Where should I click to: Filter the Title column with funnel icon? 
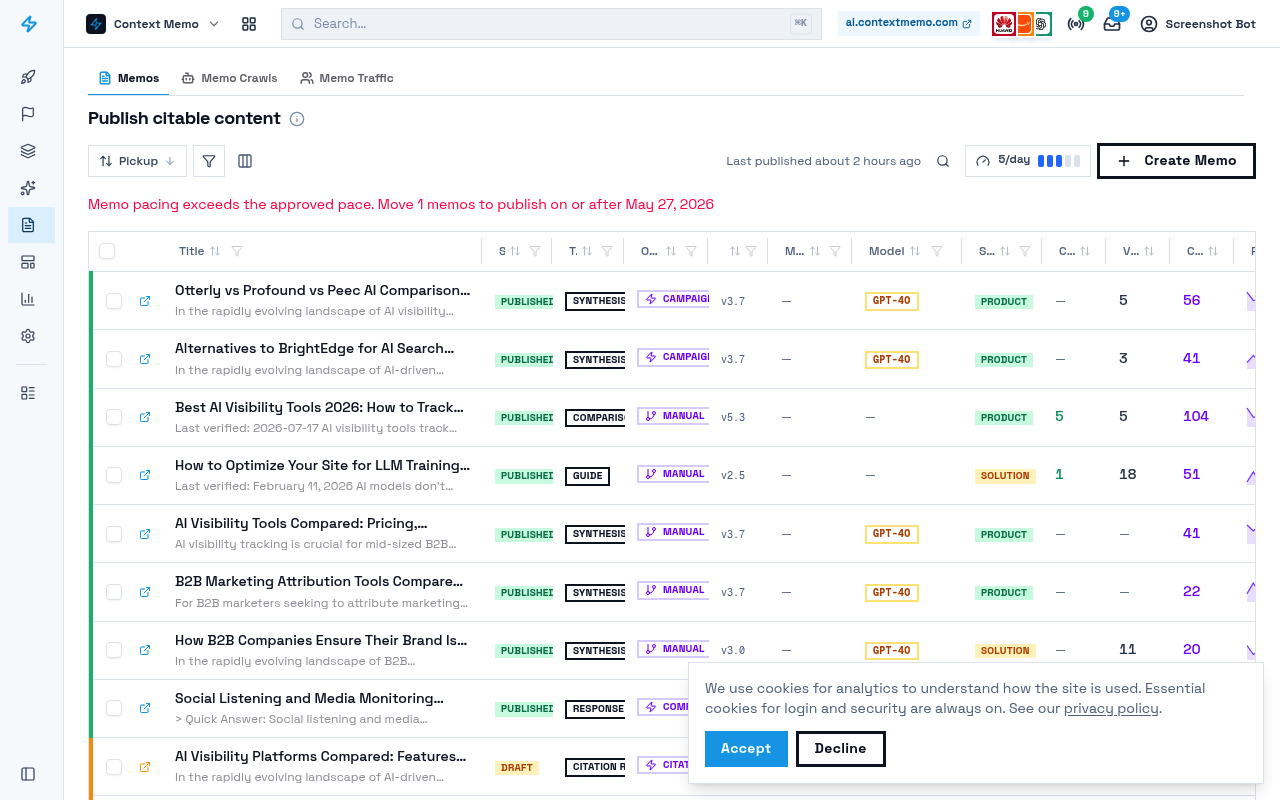coord(237,252)
